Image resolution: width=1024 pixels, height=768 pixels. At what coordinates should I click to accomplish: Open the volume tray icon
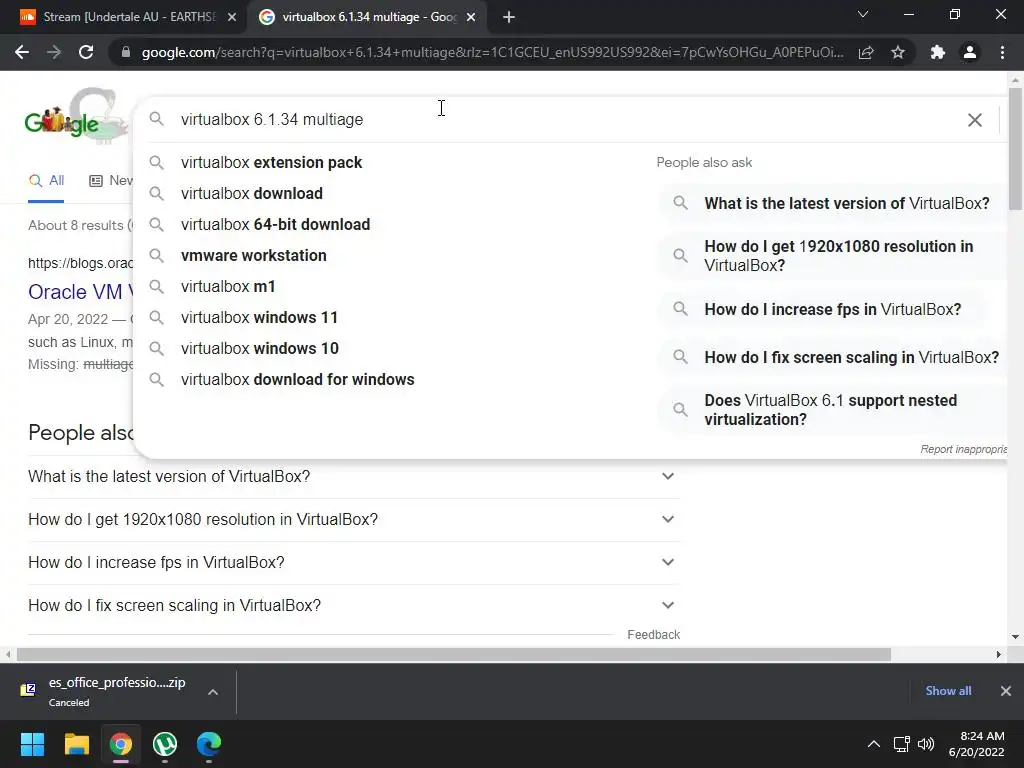926,744
